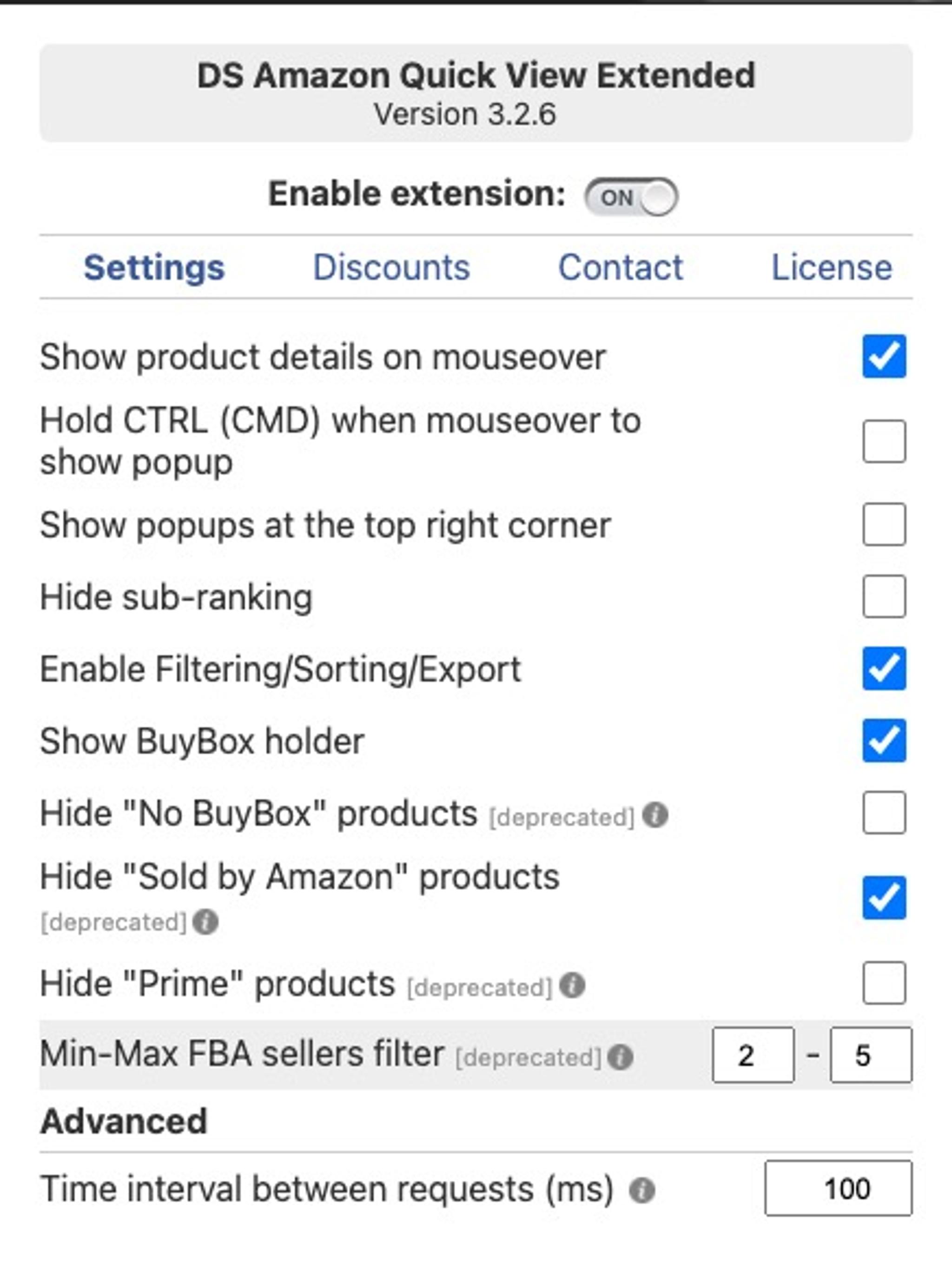Switch to the License tab

click(832, 267)
